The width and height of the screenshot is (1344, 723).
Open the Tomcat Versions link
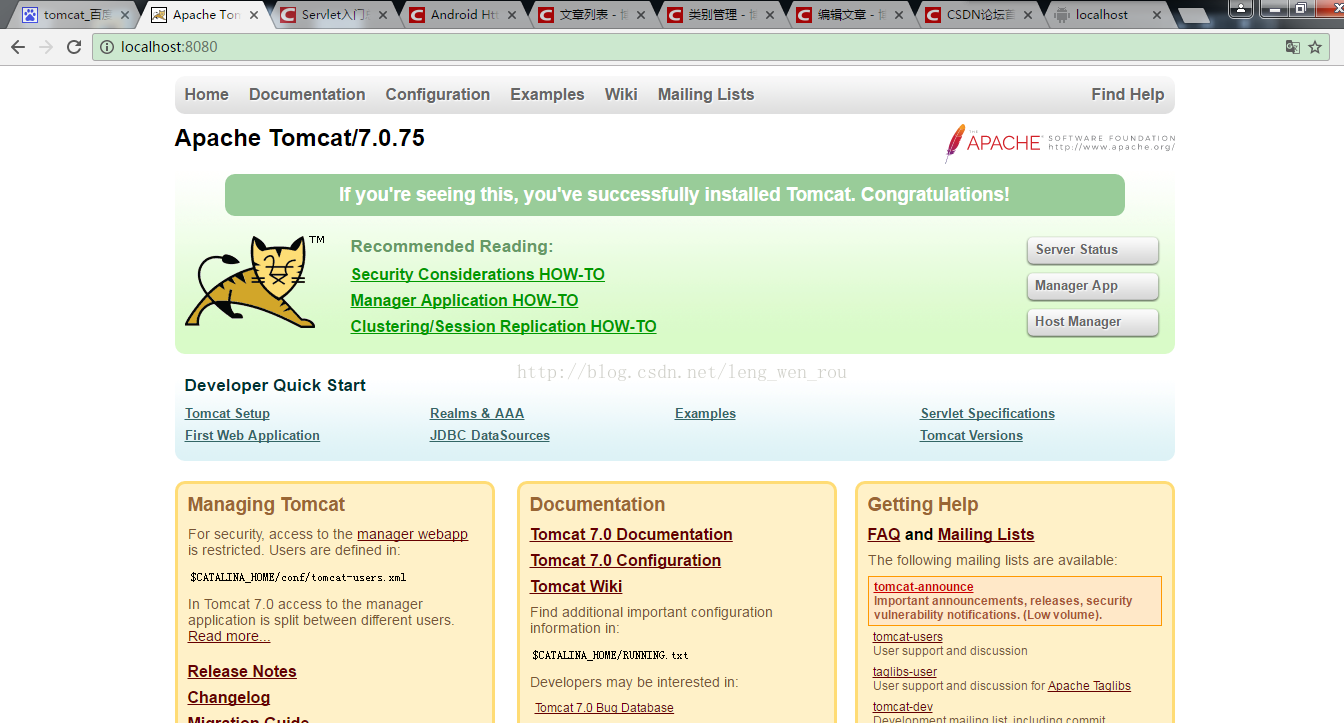point(971,435)
